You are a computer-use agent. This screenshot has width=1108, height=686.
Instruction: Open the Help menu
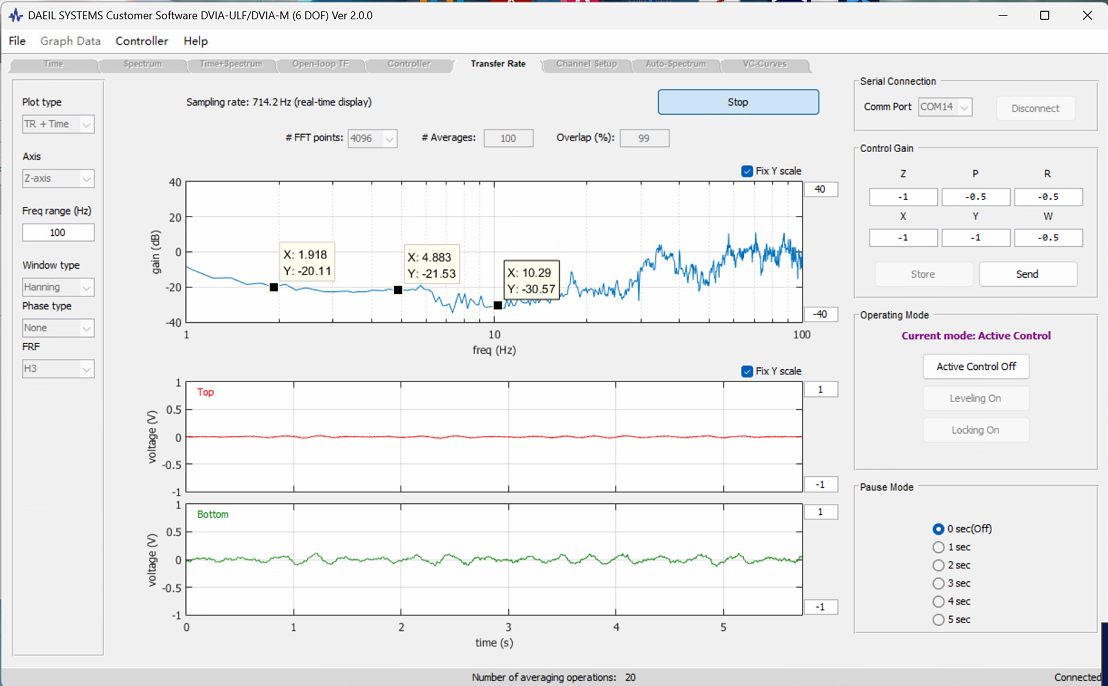196,41
